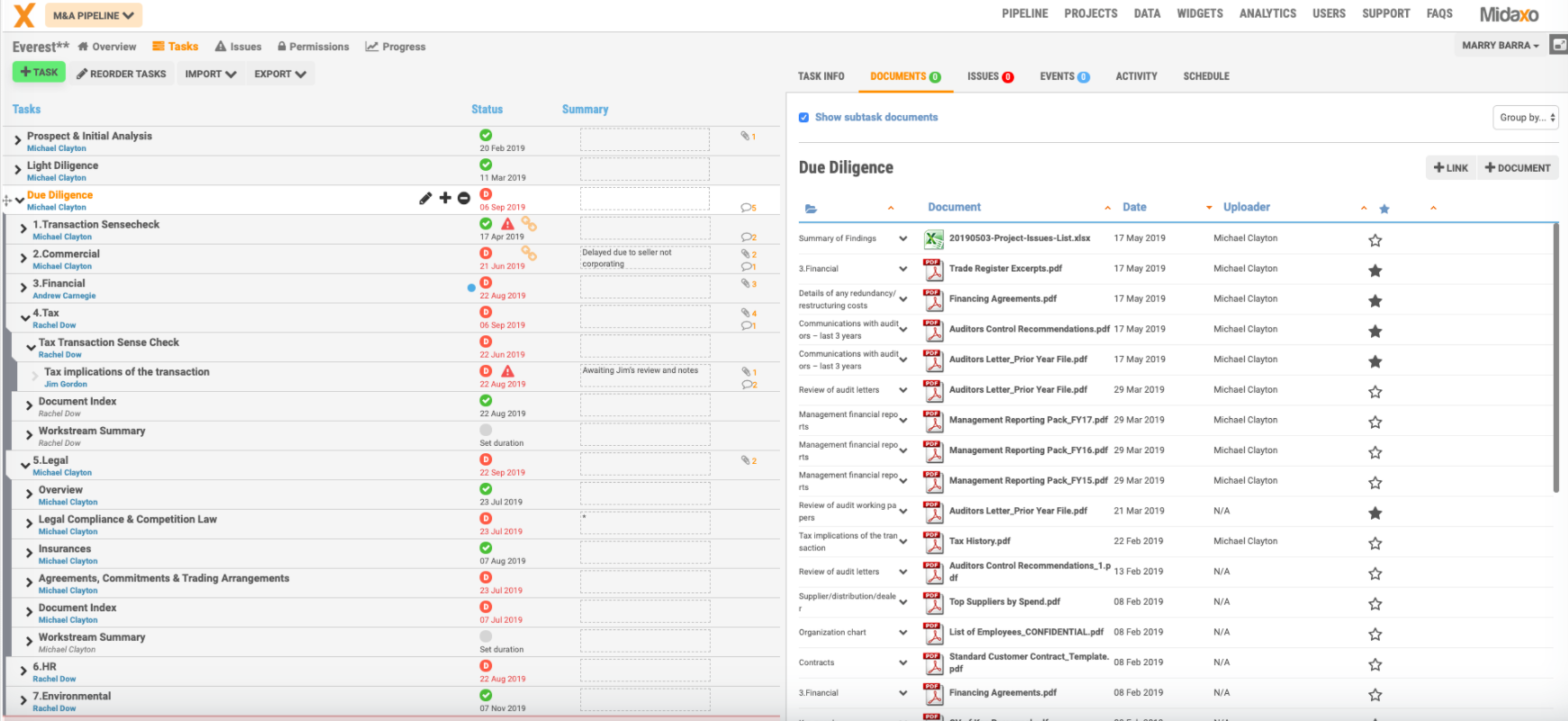
Task: Remove Due Diligence task with minus icon
Action: coord(464,198)
